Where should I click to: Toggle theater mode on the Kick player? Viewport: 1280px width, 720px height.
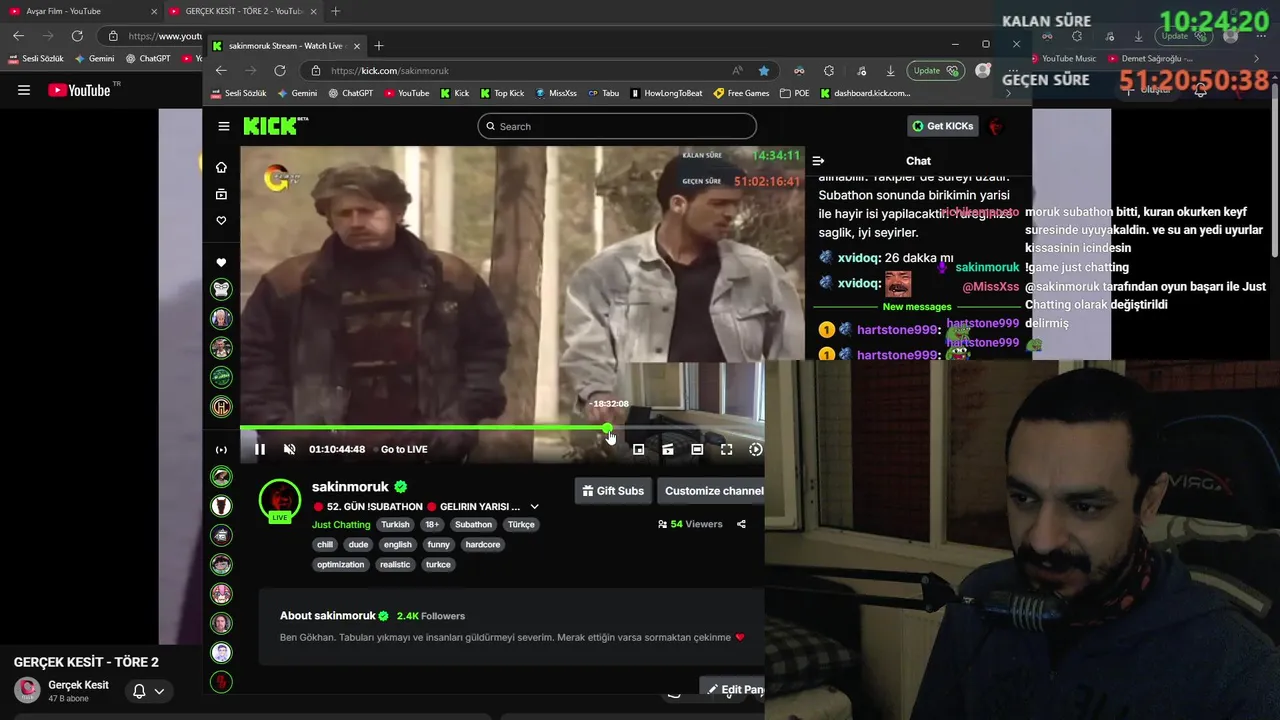(697, 449)
